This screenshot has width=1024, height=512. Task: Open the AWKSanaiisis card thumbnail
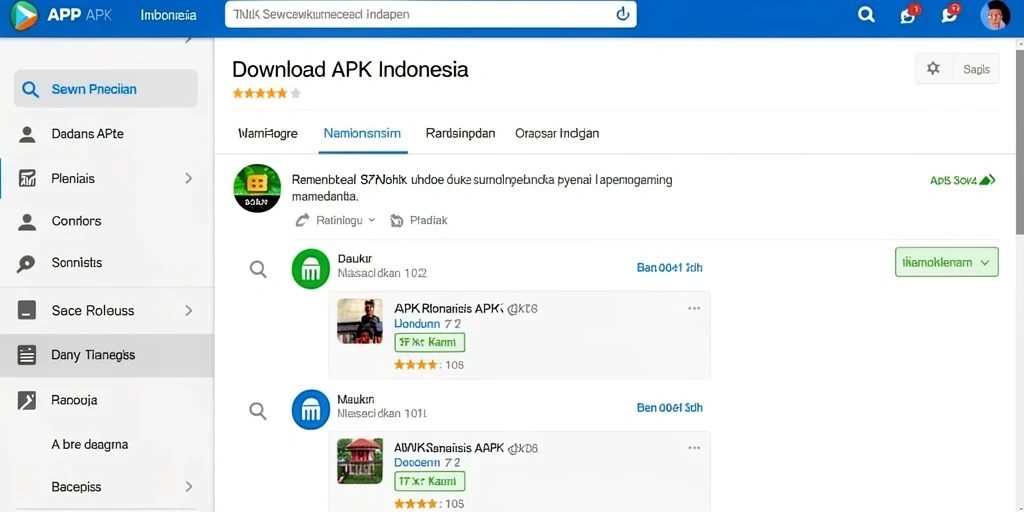tap(360, 461)
